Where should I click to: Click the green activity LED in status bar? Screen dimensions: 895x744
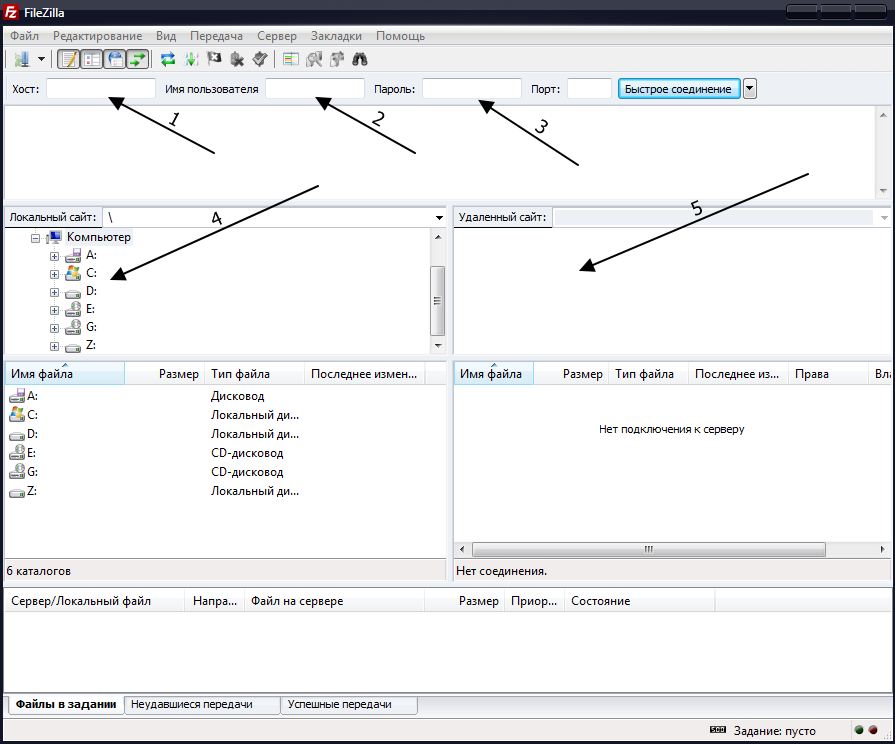859,730
